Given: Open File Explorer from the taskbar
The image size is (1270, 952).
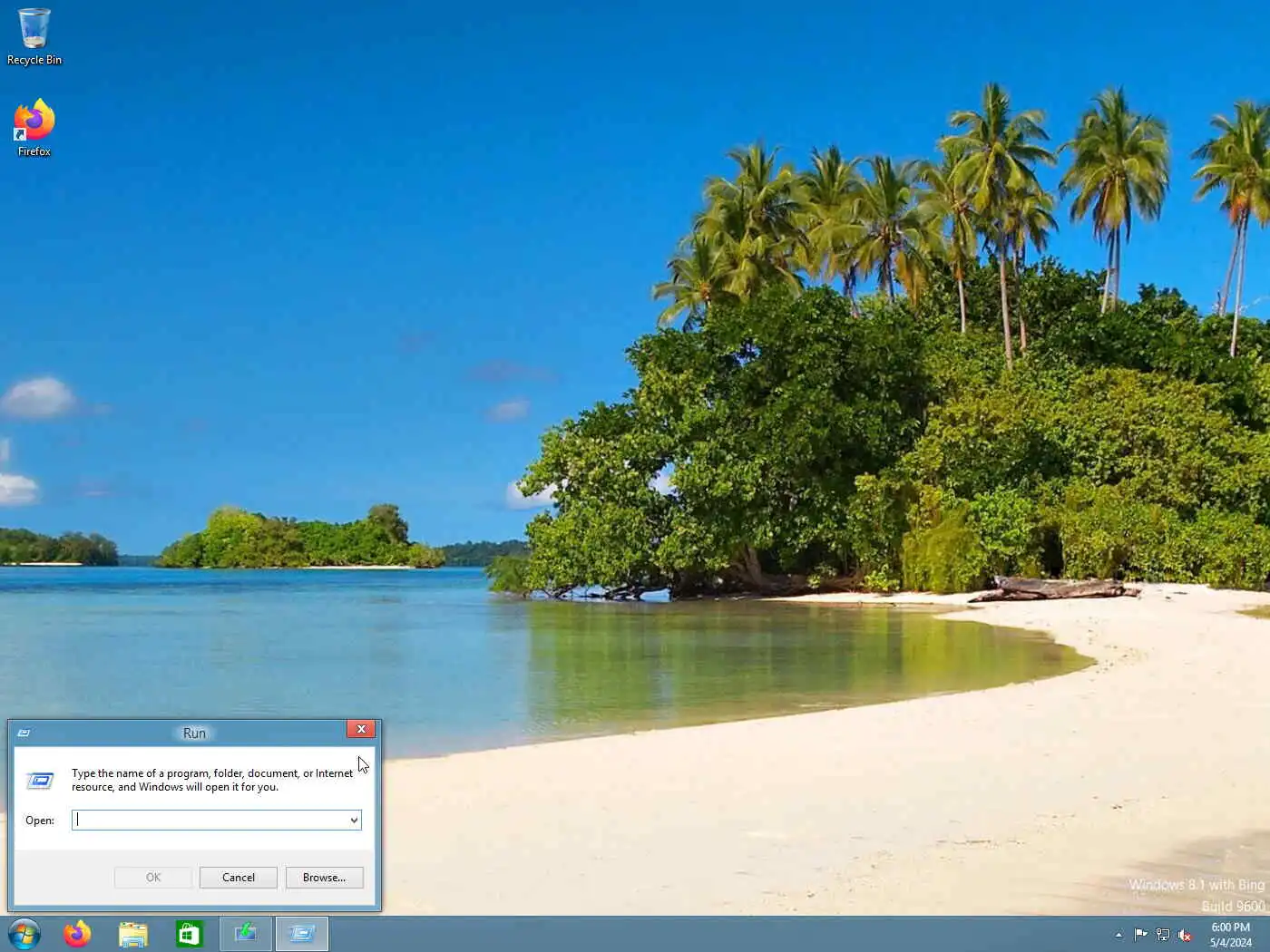Looking at the screenshot, I should (x=133, y=934).
